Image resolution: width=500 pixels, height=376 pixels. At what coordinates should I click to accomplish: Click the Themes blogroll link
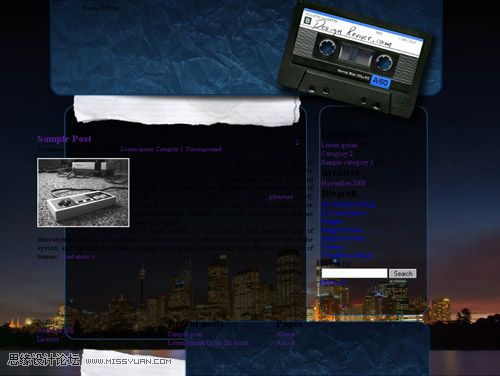point(333,247)
